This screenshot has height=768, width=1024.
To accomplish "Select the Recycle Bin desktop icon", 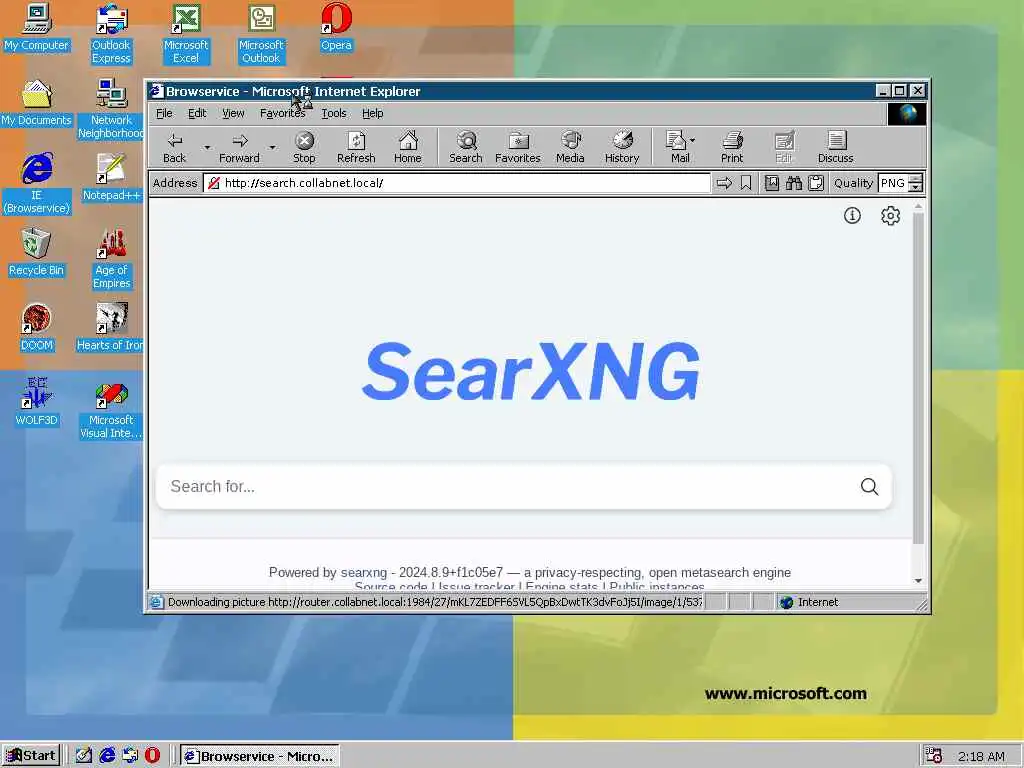I will pyautogui.click(x=37, y=252).
